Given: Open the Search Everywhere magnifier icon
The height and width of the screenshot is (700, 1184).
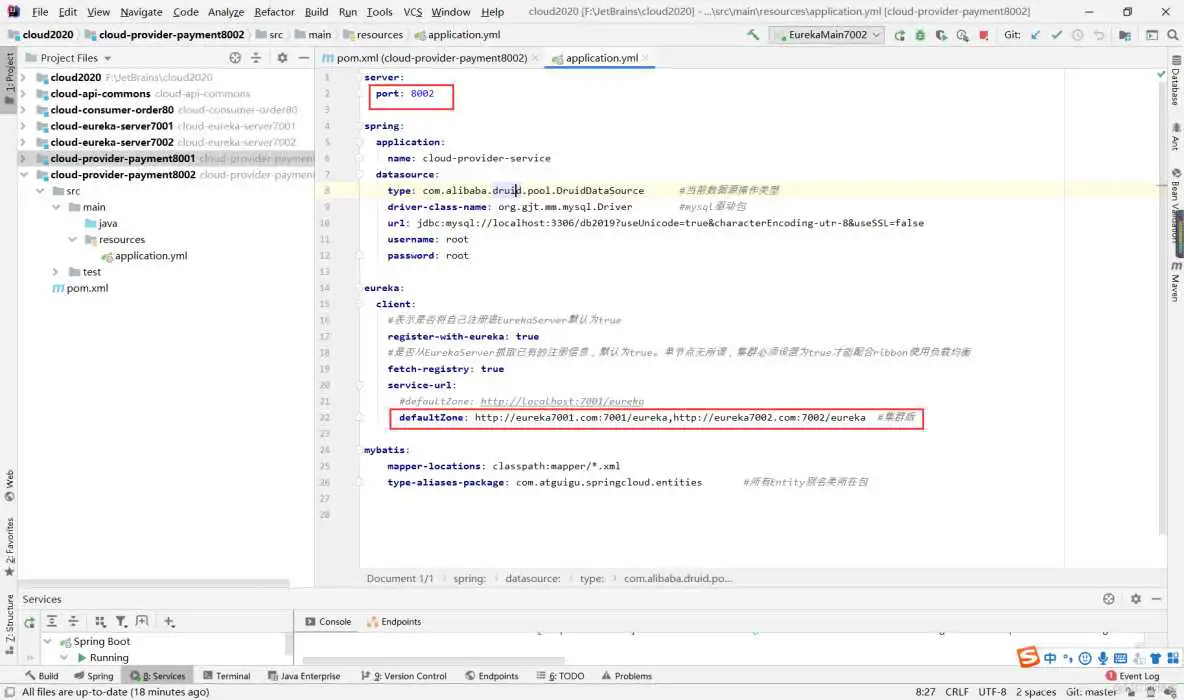Looking at the screenshot, I should [x=1174, y=34].
